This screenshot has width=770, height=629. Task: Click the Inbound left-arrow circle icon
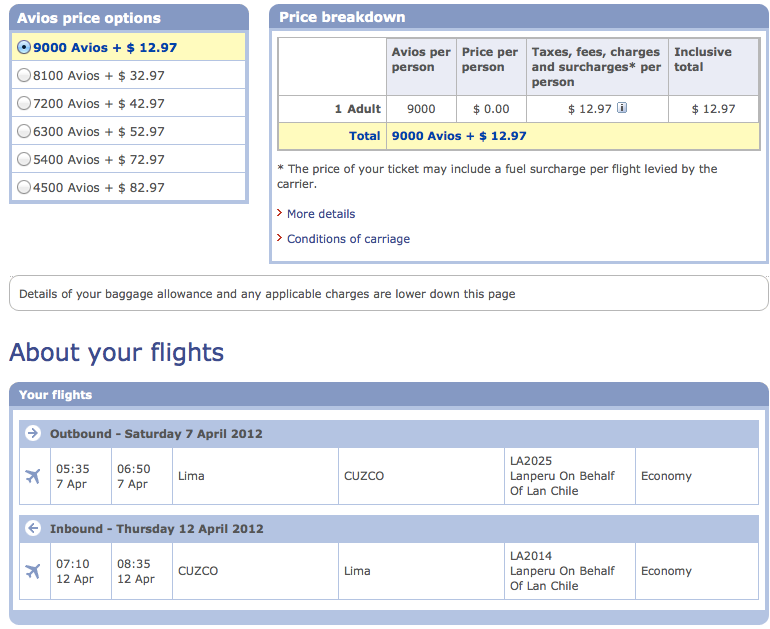[x=33, y=529]
